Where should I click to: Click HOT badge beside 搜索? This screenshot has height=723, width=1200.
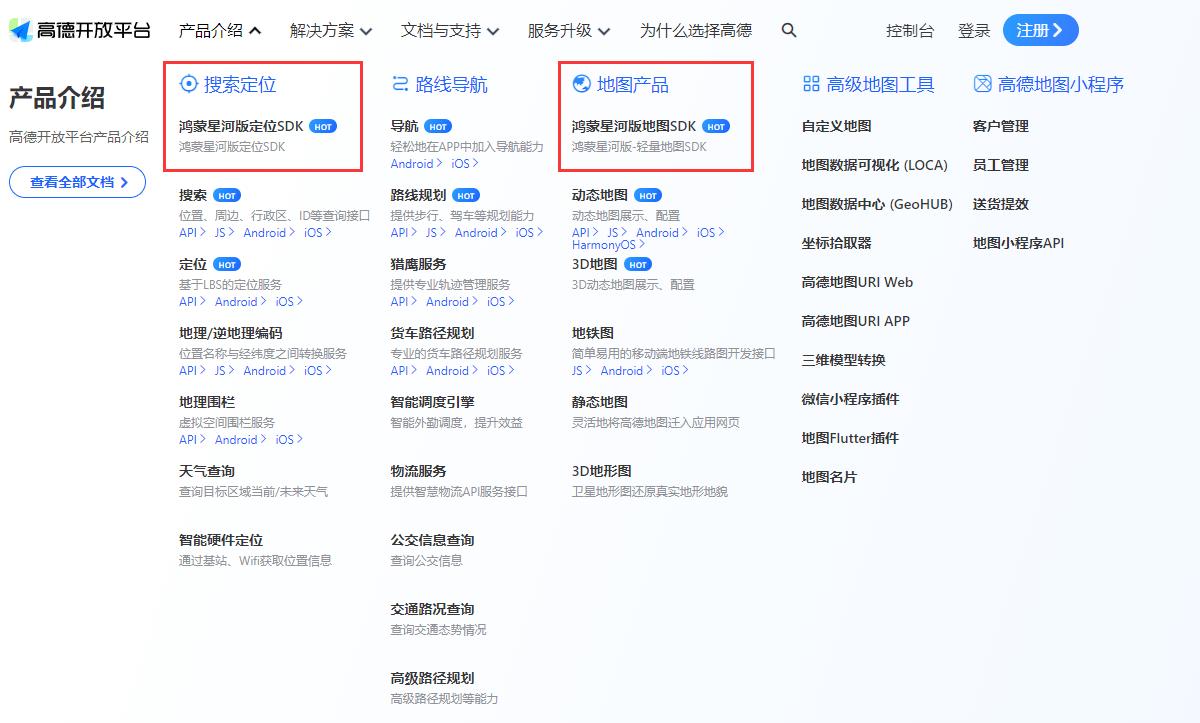[227, 196]
